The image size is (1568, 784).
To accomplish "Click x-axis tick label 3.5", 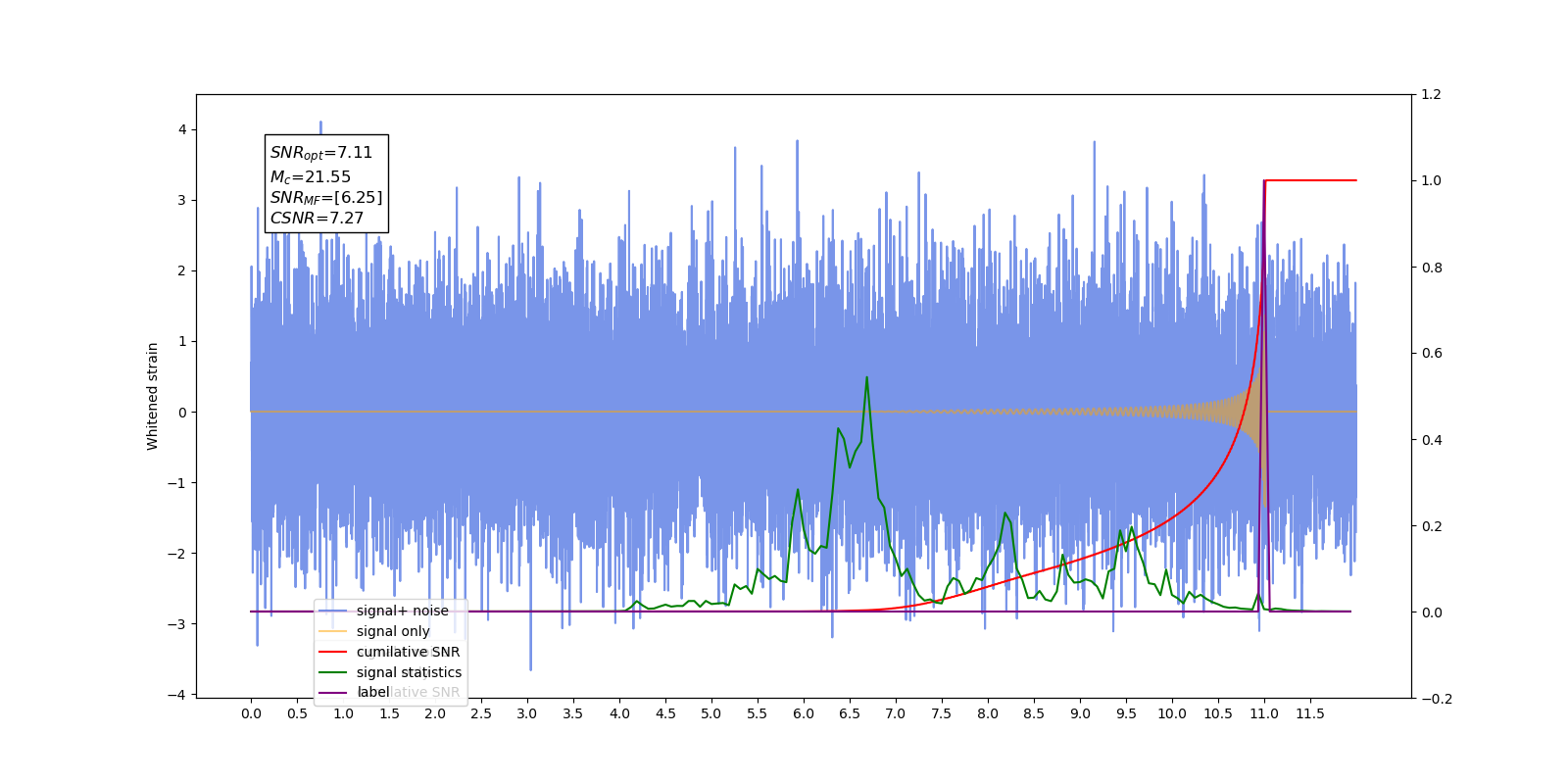I will pos(573,714).
